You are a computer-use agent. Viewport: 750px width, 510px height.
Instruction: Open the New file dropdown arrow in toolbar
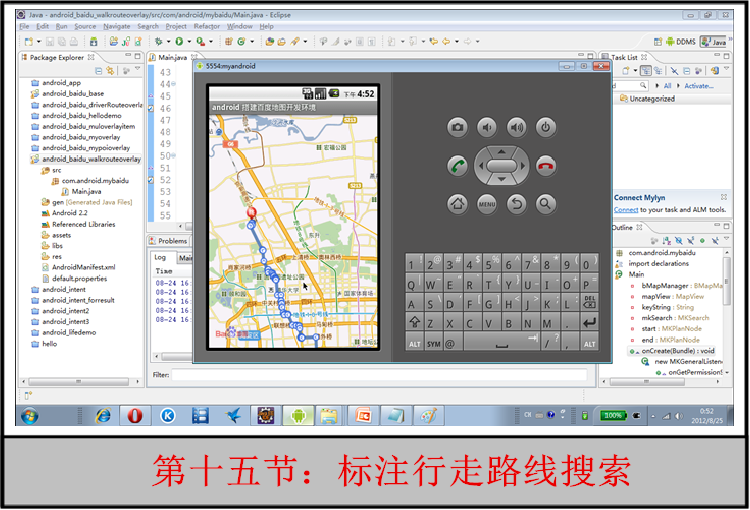(39, 42)
